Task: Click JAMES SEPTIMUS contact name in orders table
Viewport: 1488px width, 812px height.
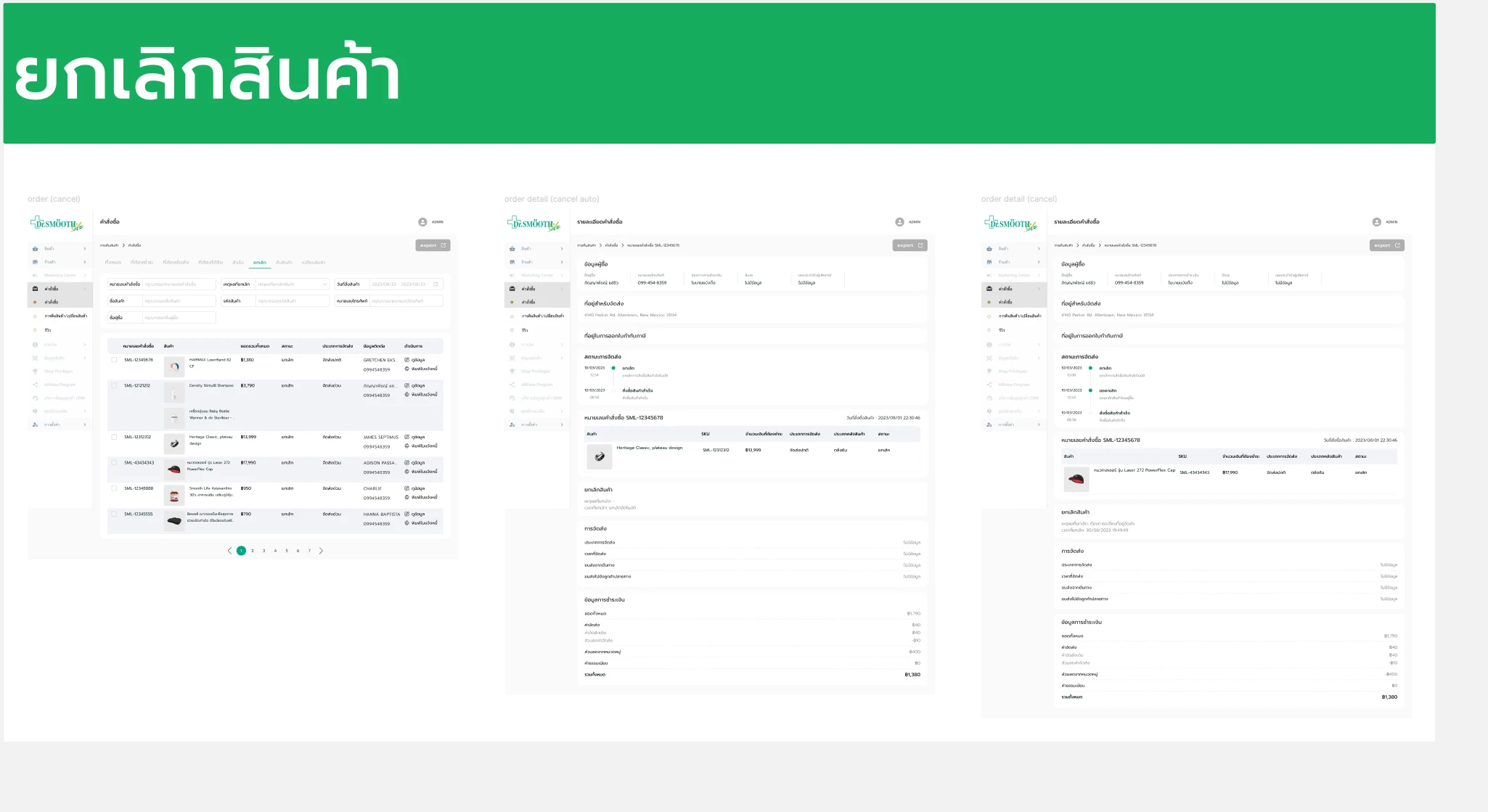Action: tap(381, 438)
